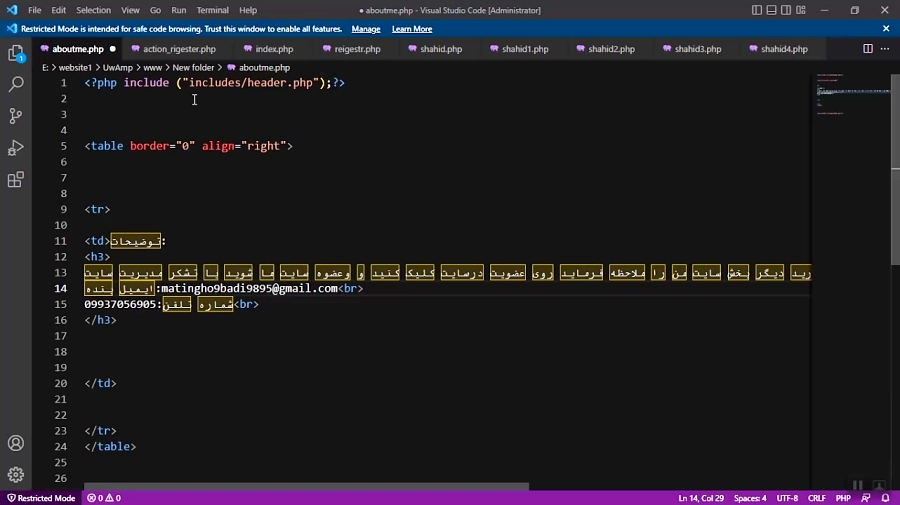Toggle Panel layout icon
This screenshot has height=505, width=900.
(x=771, y=10)
